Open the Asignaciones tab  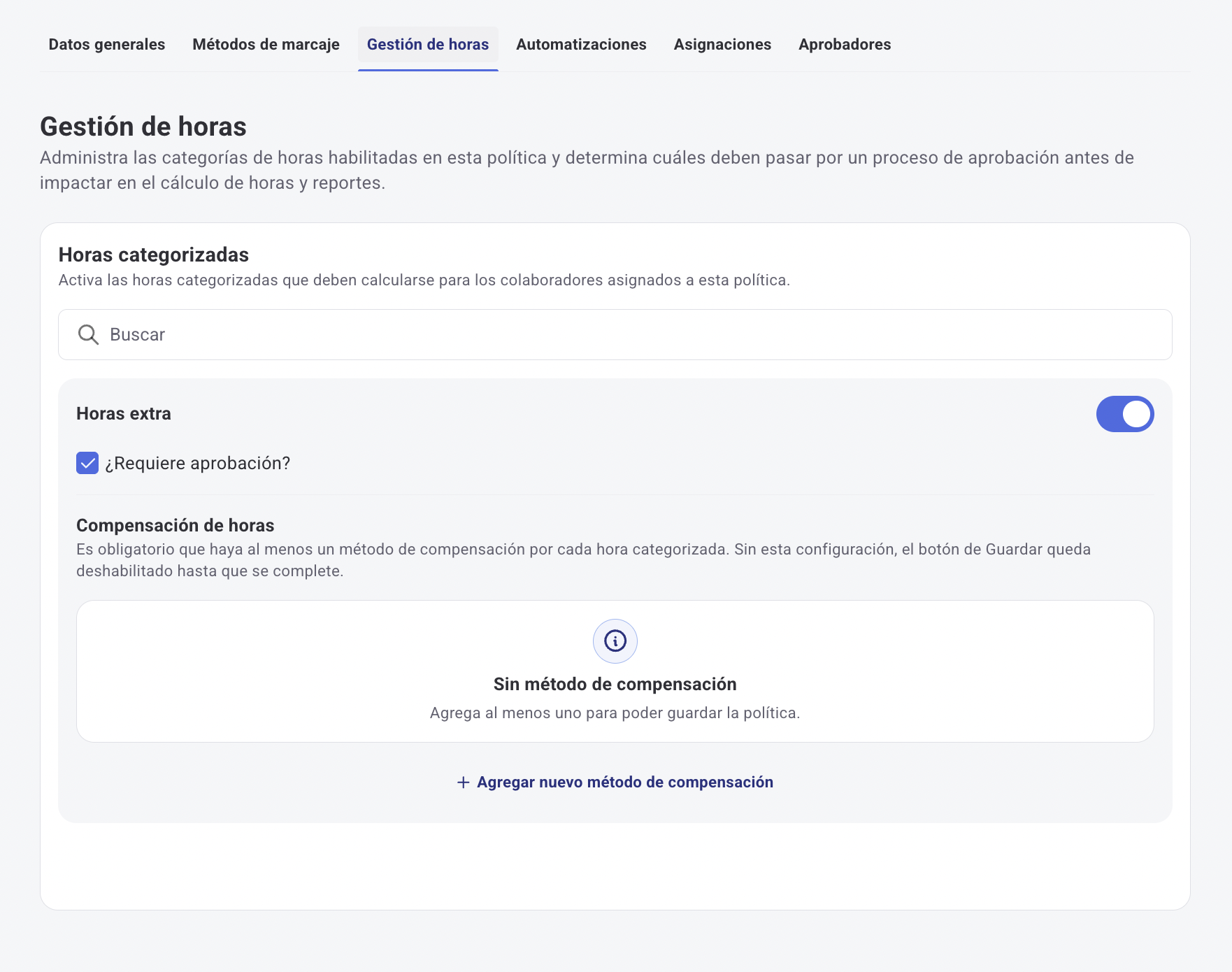coord(722,45)
